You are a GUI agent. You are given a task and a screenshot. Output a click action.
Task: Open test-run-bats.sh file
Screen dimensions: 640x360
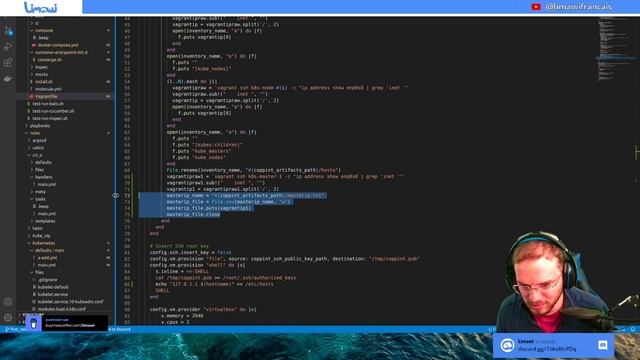[x=48, y=104]
